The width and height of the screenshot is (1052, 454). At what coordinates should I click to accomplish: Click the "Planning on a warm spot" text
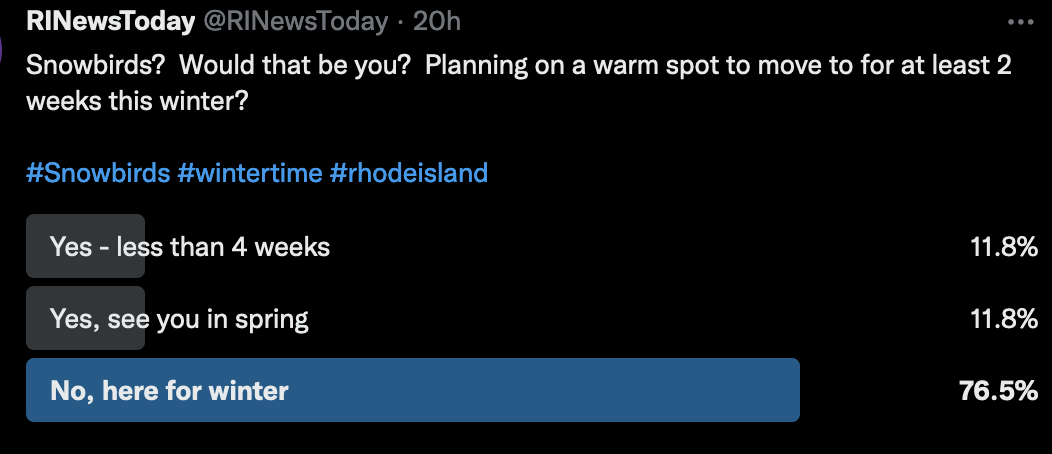532,68
